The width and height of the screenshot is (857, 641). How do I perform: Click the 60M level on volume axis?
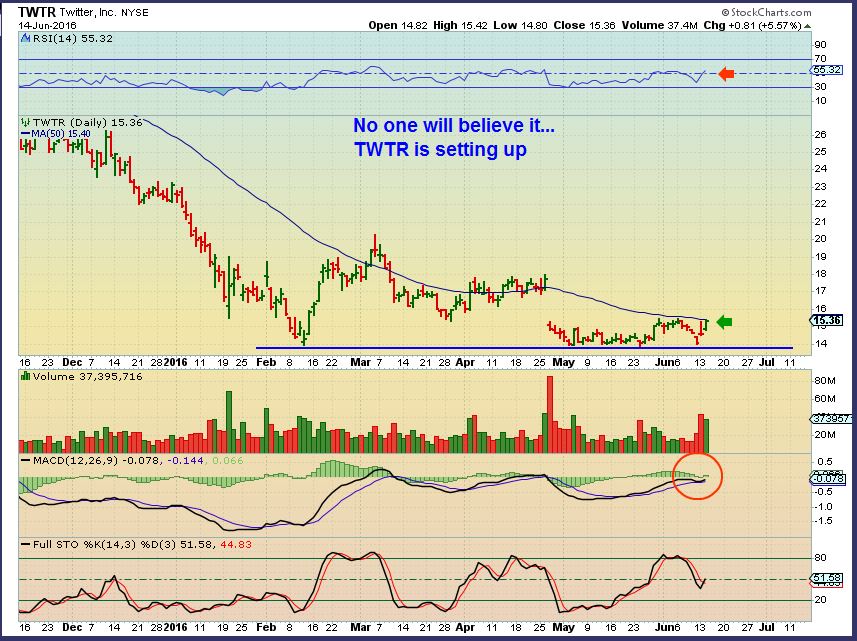[824, 399]
